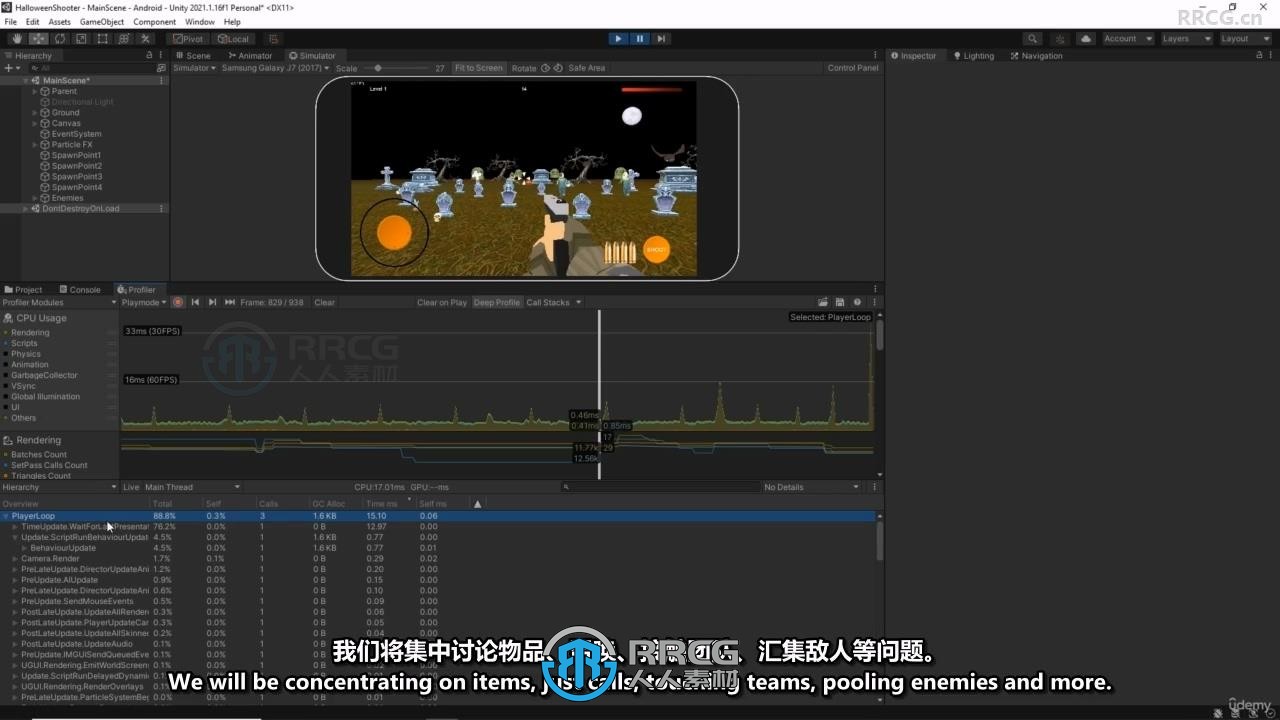Click the Hierarchy lock icon

click(x=149, y=55)
